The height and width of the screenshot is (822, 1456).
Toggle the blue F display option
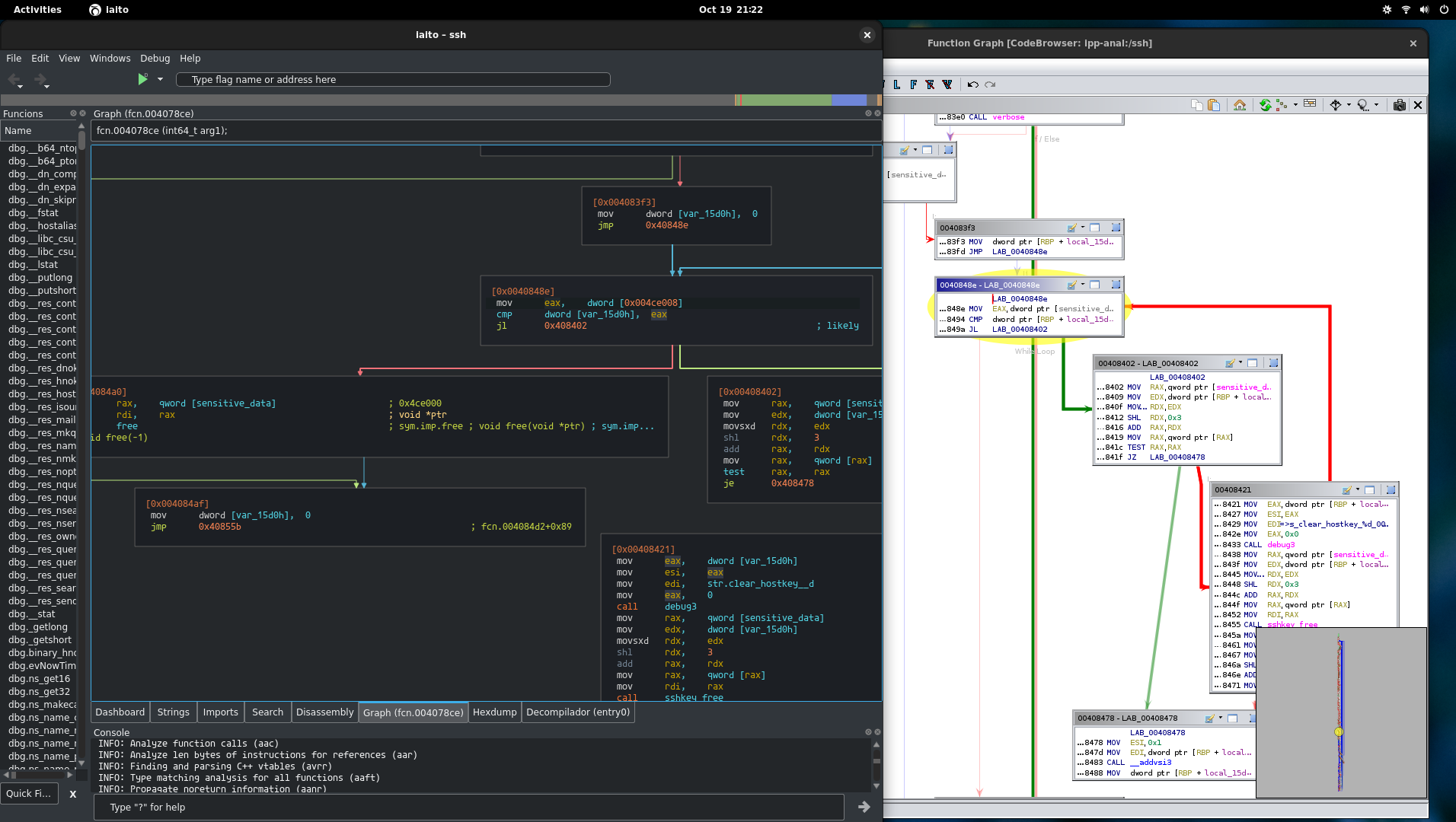914,85
